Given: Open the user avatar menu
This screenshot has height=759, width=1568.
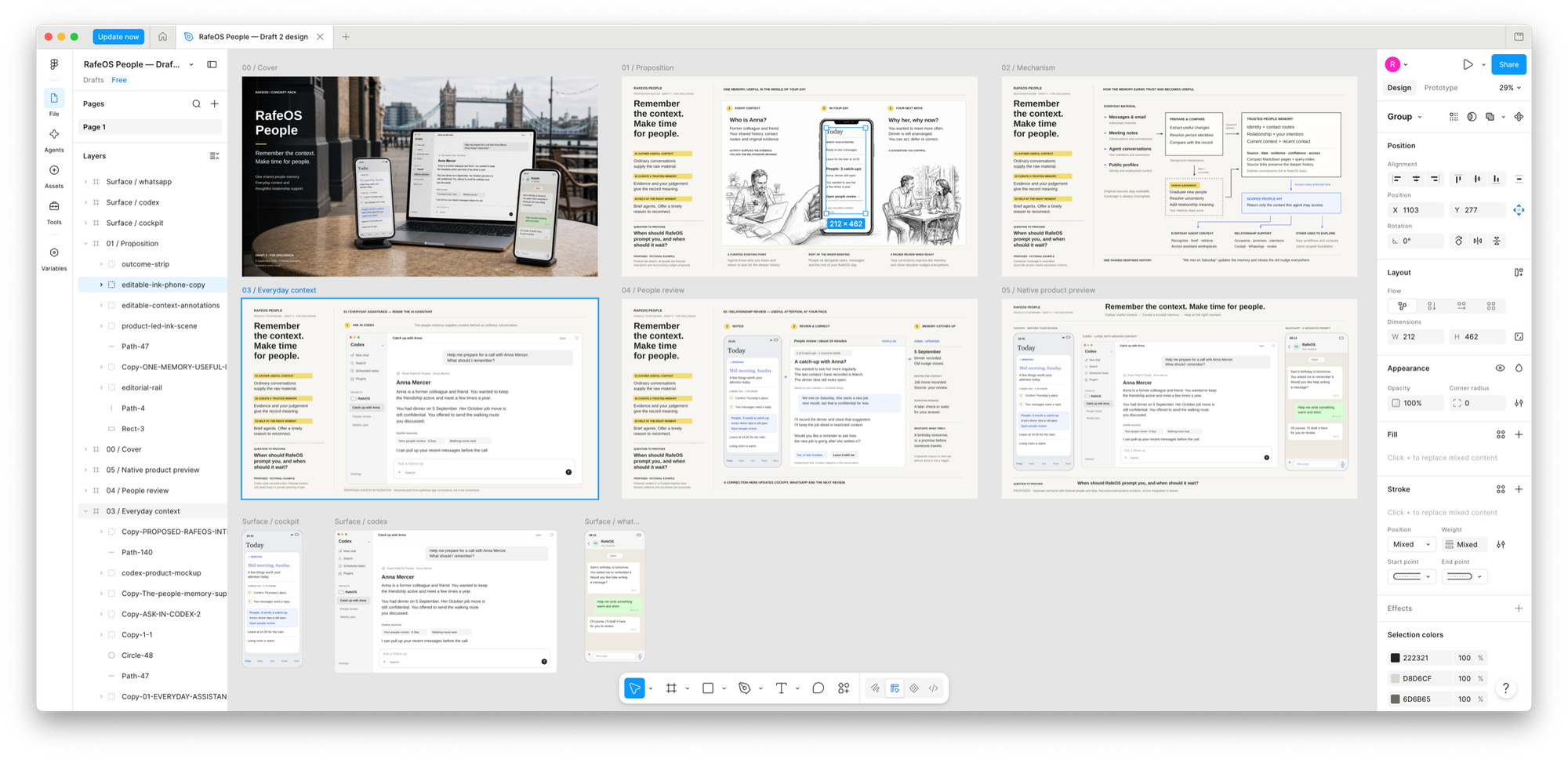Looking at the screenshot, I should [x=1396, y=64].
